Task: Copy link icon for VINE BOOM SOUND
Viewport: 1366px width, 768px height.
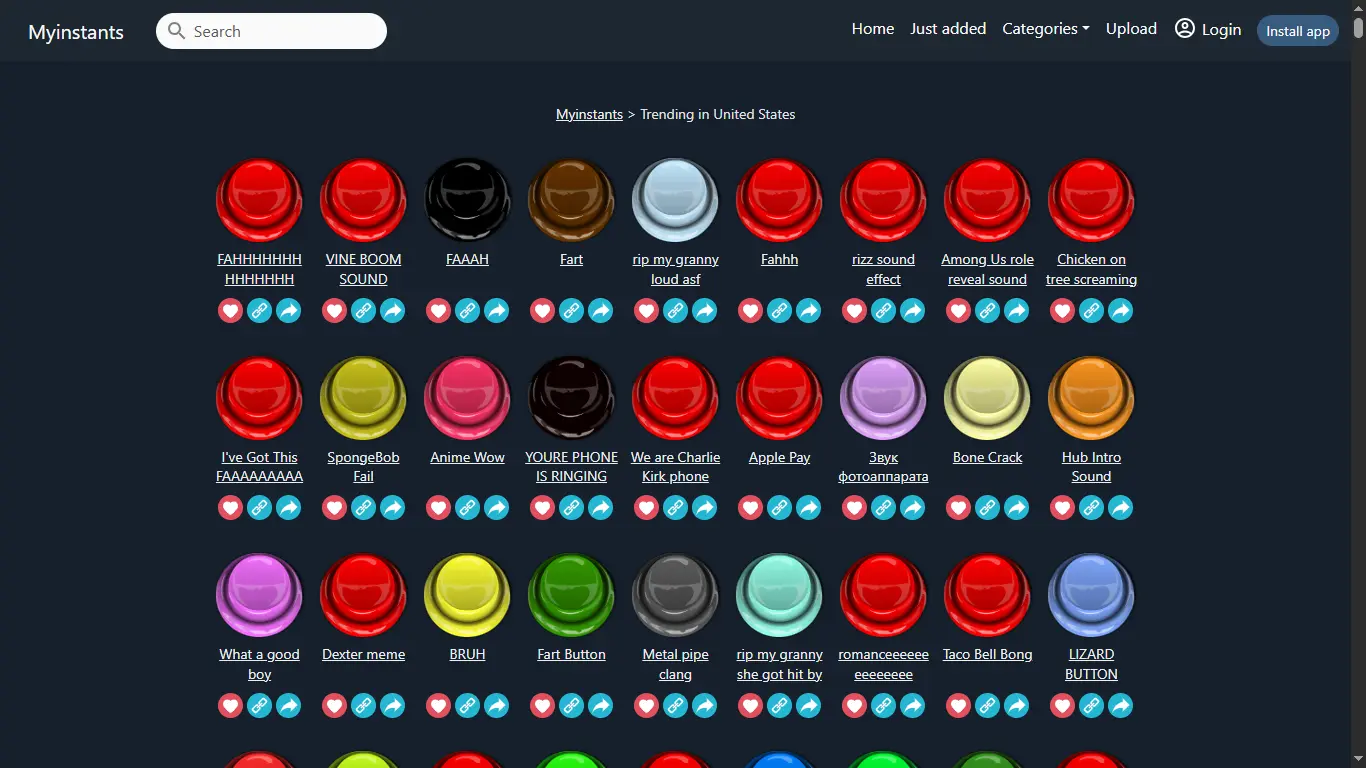Action: click(x=363, y=311)
